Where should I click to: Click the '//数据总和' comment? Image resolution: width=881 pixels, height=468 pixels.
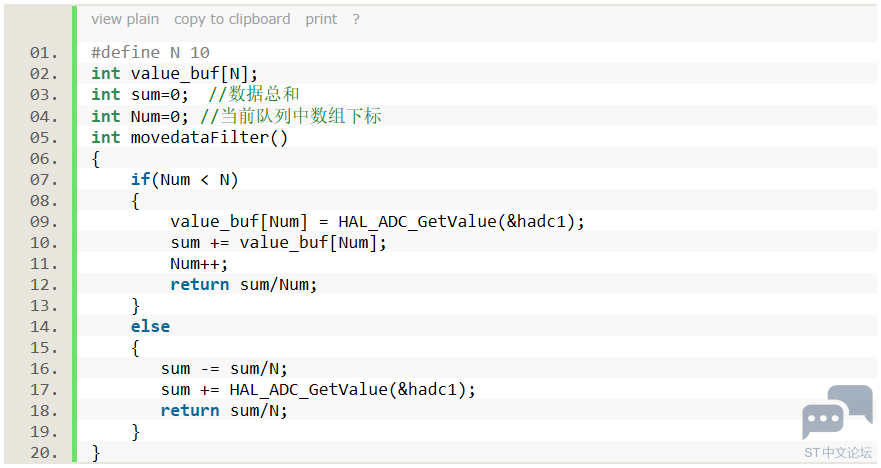253,94
